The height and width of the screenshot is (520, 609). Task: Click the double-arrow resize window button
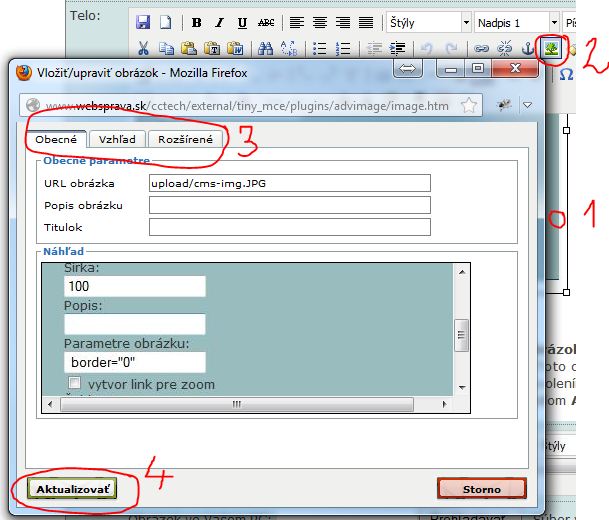pos(407,69)
